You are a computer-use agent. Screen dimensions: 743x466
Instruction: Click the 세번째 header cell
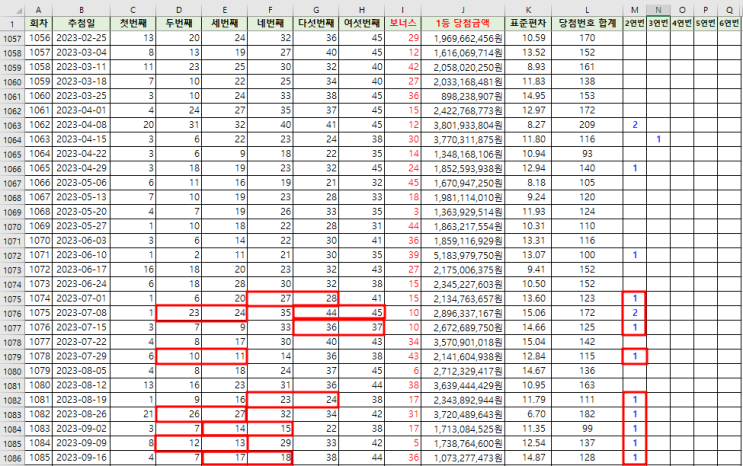[225, 23]
